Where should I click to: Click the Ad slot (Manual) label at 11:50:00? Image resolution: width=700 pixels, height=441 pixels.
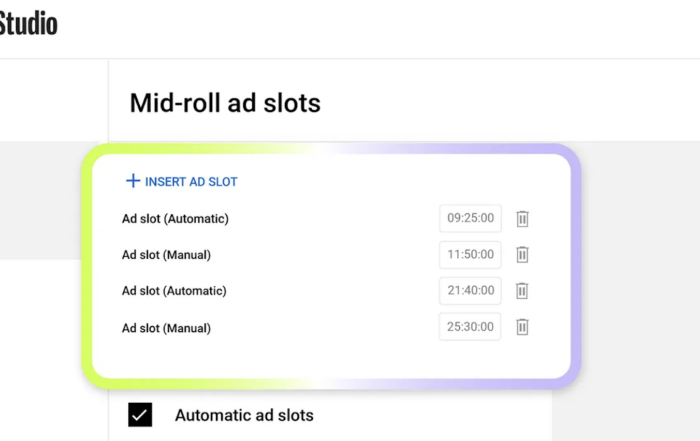tap(166, 255)
